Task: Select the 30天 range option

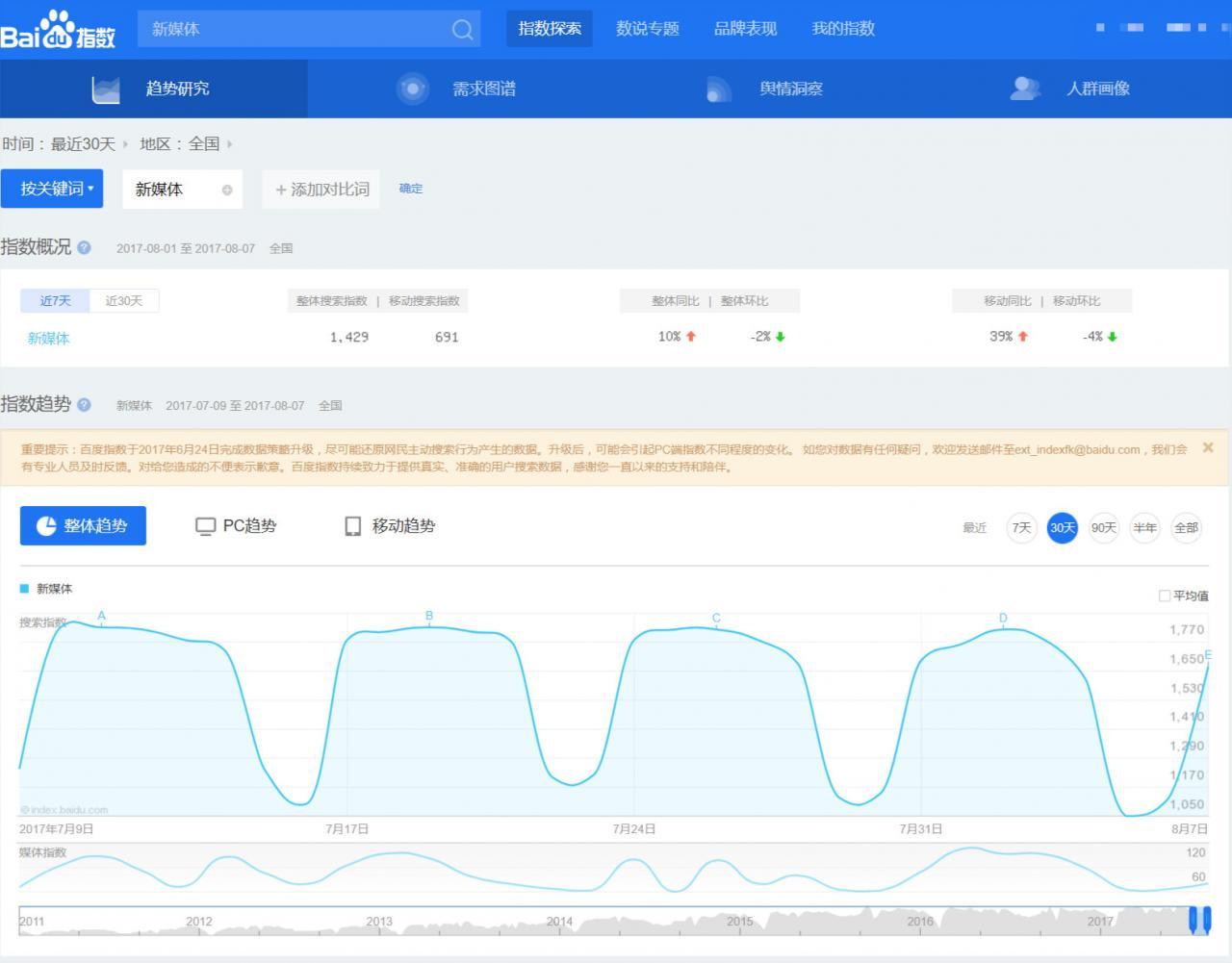Action: 1063,528
